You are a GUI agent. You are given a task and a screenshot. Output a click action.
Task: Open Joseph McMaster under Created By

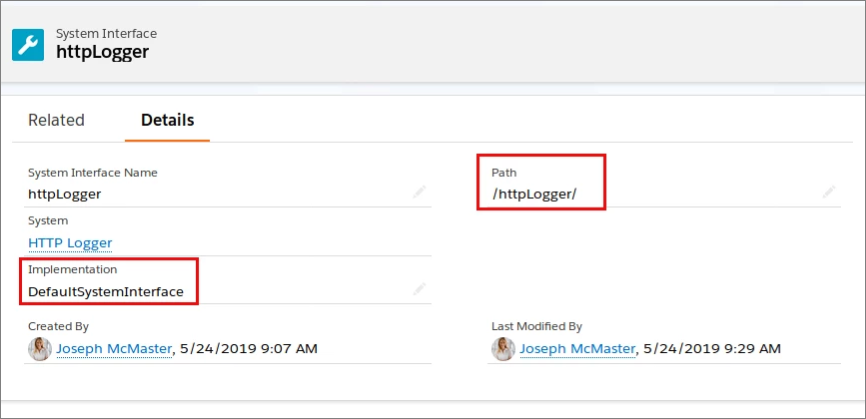114,348
